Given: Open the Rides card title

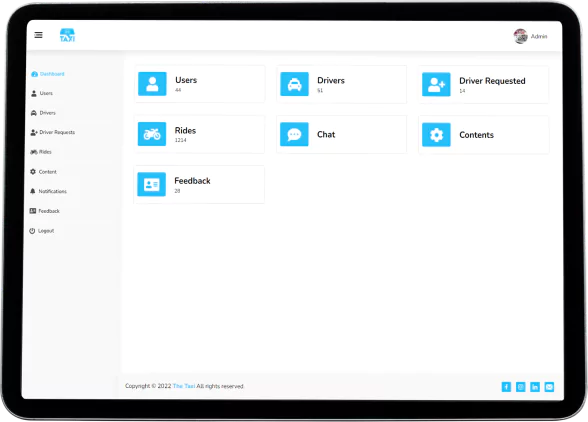Looking at the screenshot, I should click(x=185, y=131).
